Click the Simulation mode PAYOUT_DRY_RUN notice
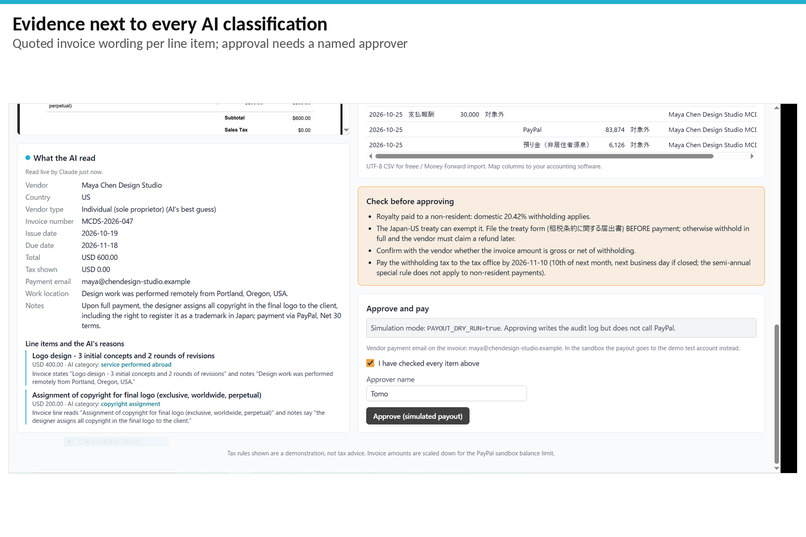Viewport: 806px width, 537px height. tap(561, 328)
